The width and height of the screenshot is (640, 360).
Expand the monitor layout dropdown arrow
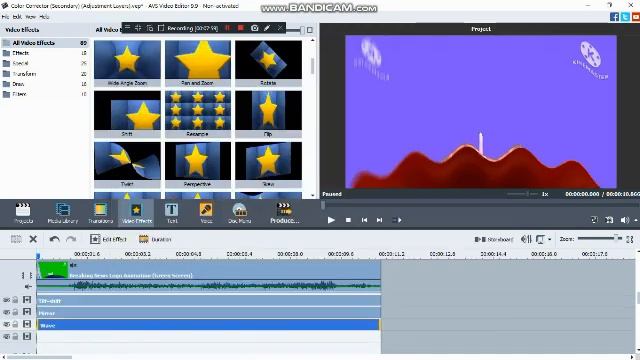(550, 240)
